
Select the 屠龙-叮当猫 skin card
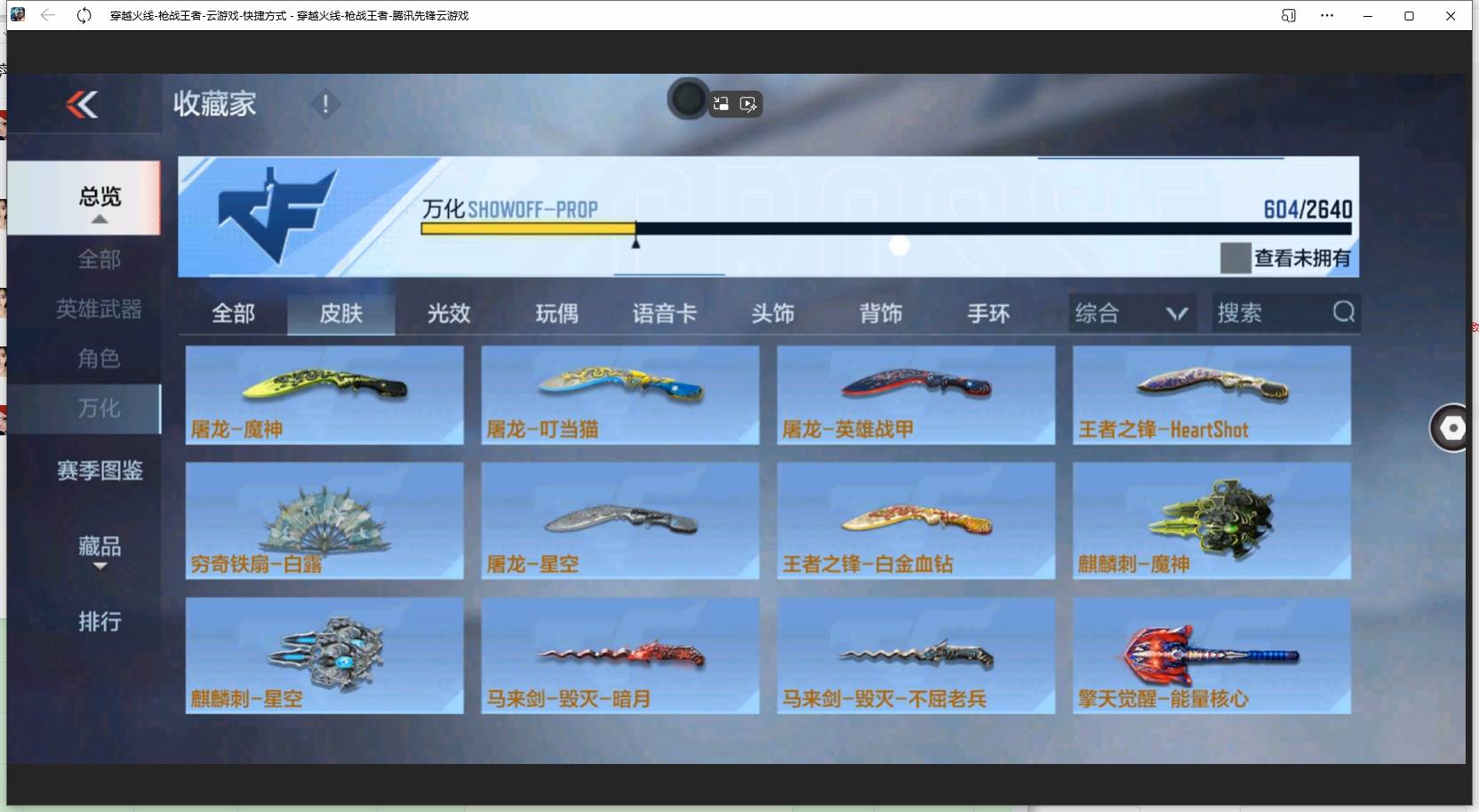pos(620,395)
